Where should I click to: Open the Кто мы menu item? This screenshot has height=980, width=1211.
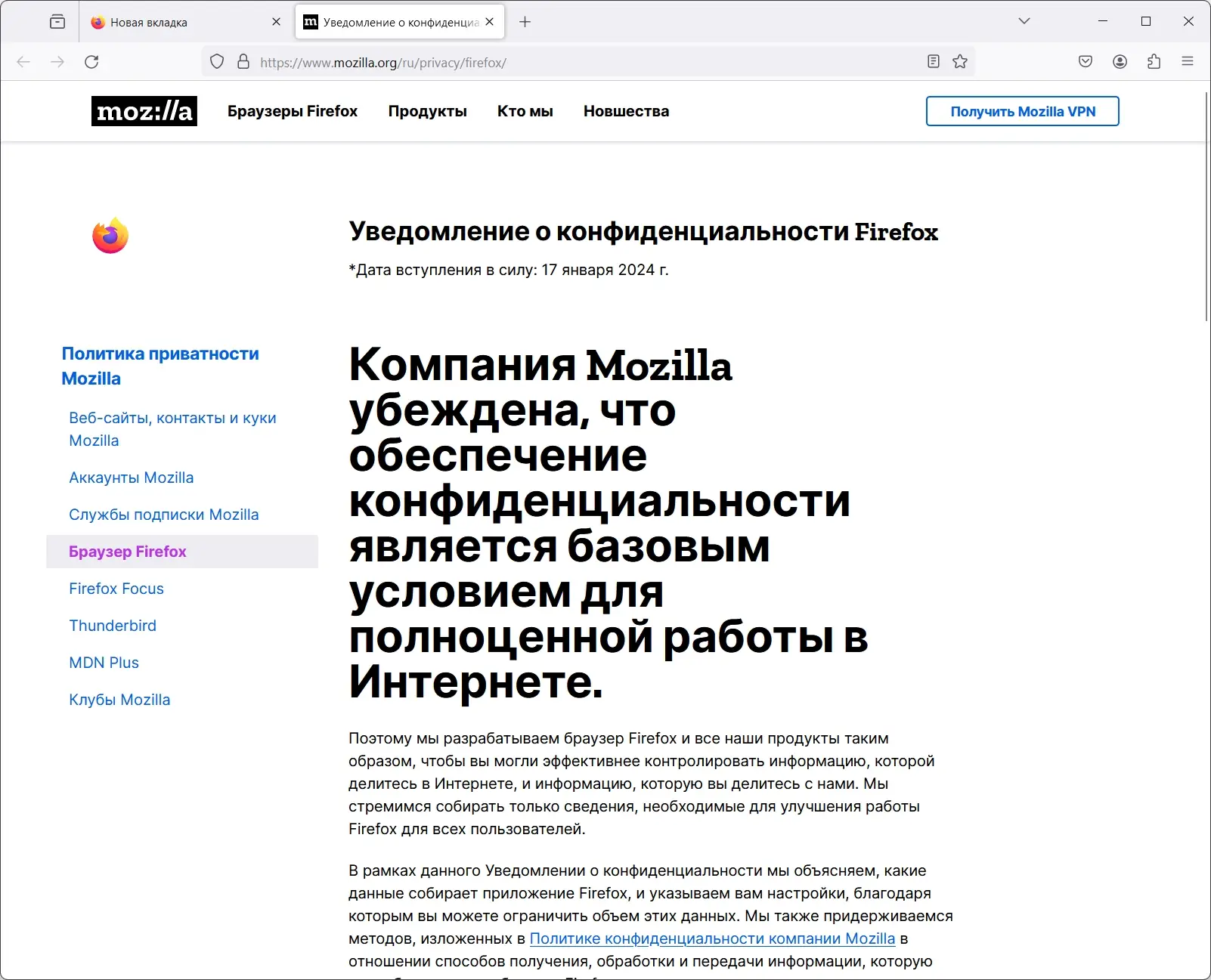(x=525, y=111)
